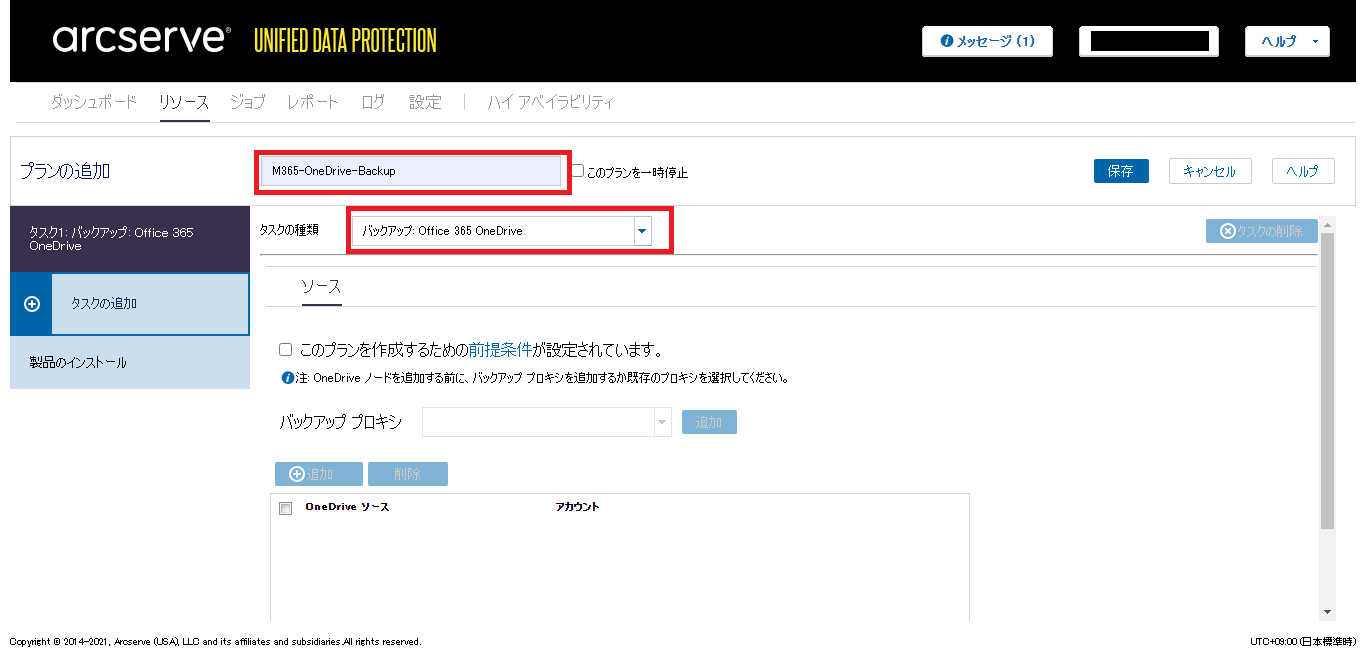This screenshot has height=651, width=1366.
Task: Open messages (1) notification button
Action: click(987, 42)
